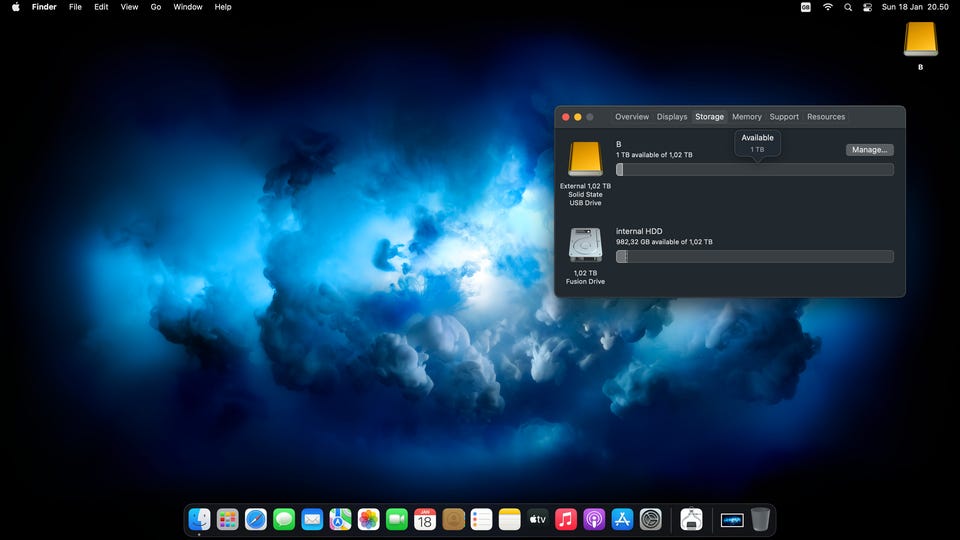Viewport: 960px width, 540px height.
Task: Click the date and time clock
Action: [915, 7]
